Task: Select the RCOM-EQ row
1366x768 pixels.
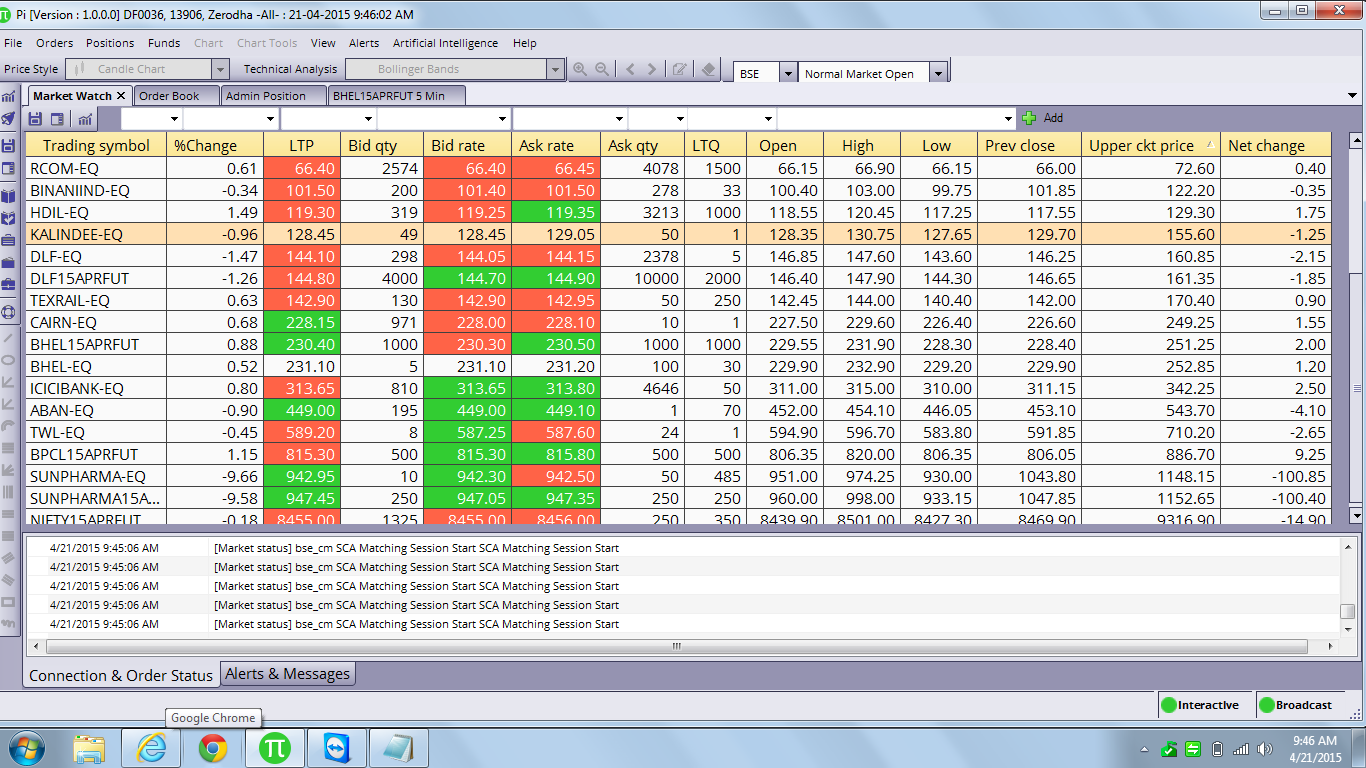Action: click(x=679, y=168)
